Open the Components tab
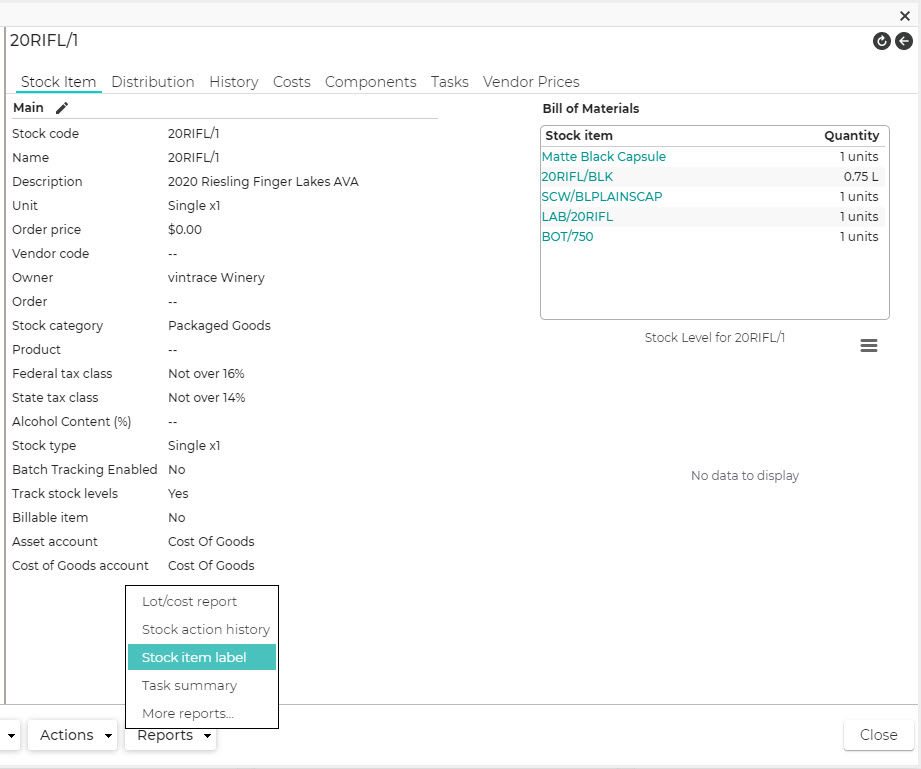Image resolution: width=921 pixels, height=769 pixels. tap(371, 82)
